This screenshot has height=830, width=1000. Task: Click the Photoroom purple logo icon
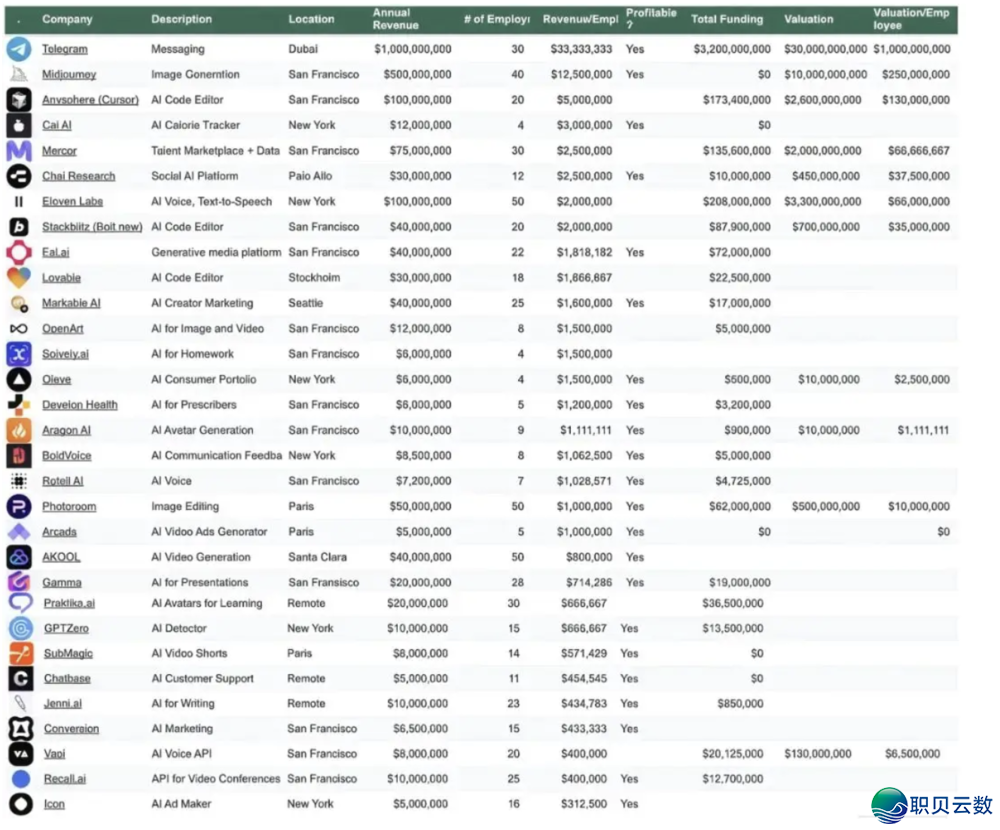(x=19, y=507)
